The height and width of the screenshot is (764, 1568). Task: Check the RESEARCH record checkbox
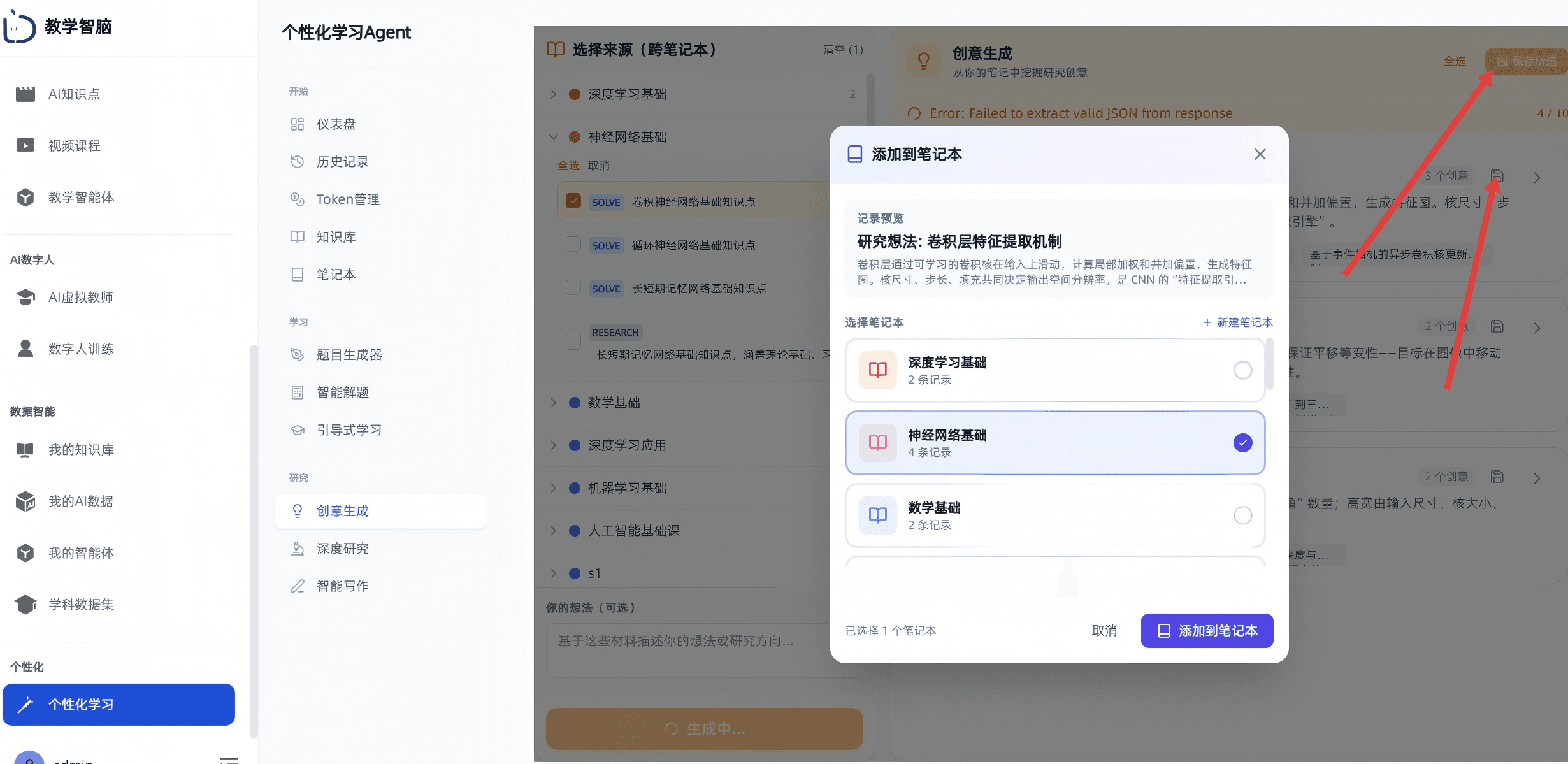click(x=573, y=342)
